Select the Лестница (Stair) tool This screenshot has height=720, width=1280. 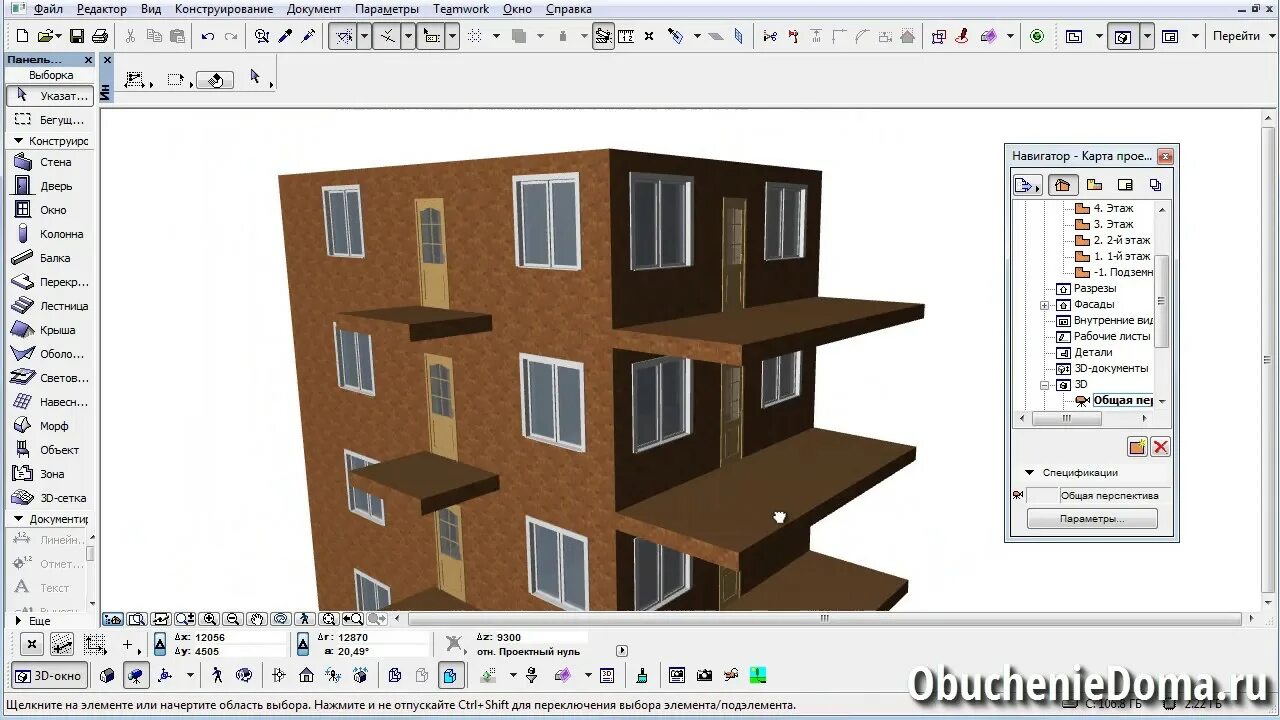49,306
